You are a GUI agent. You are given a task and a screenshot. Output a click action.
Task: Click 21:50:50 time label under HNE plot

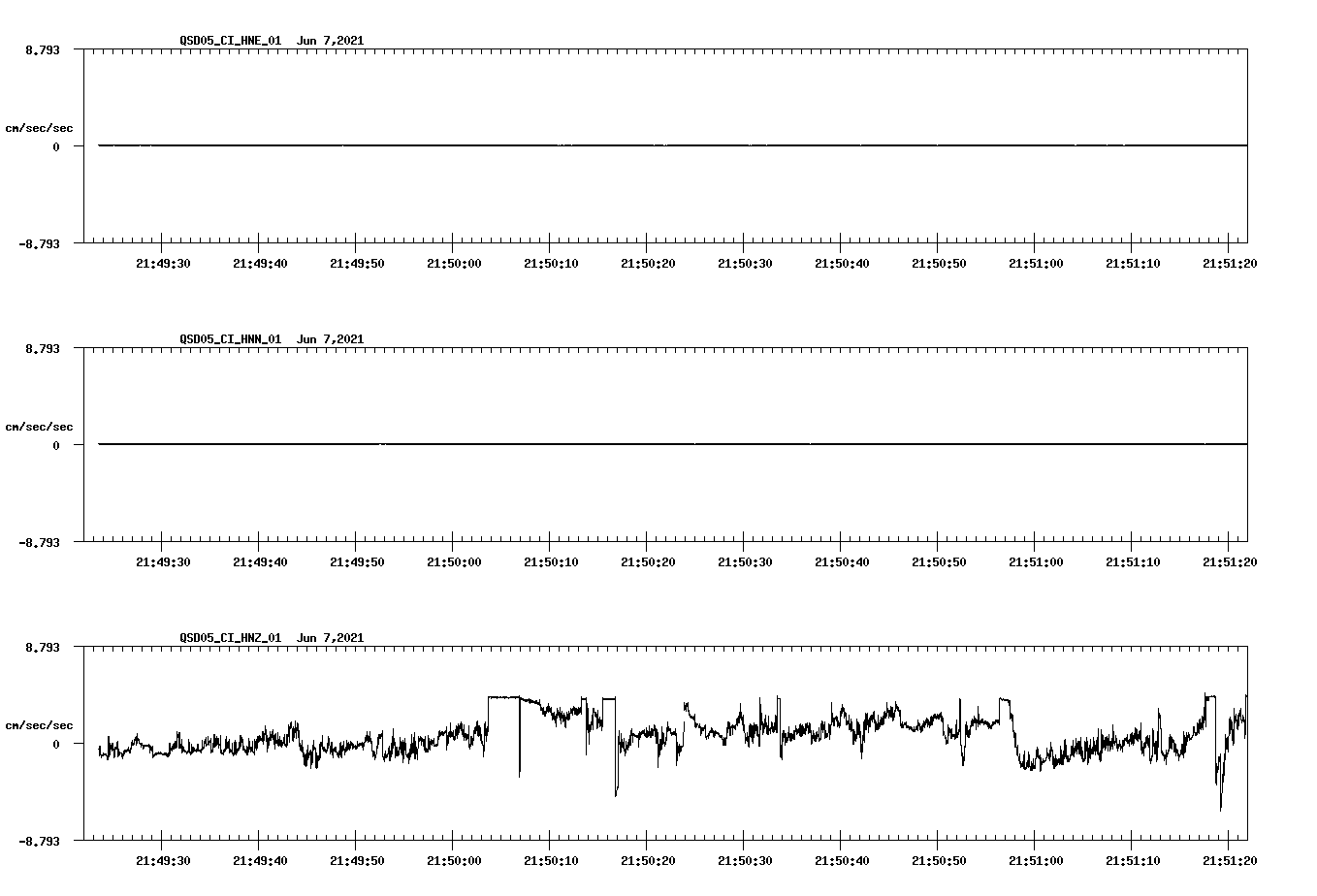(939, 264)
